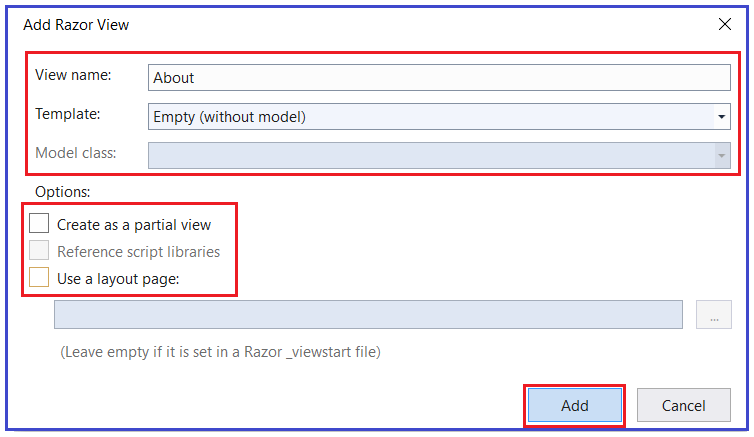Click the ellipsis browse button for layout page
This screenshot has width=754, height=437.
coord(714,315)
